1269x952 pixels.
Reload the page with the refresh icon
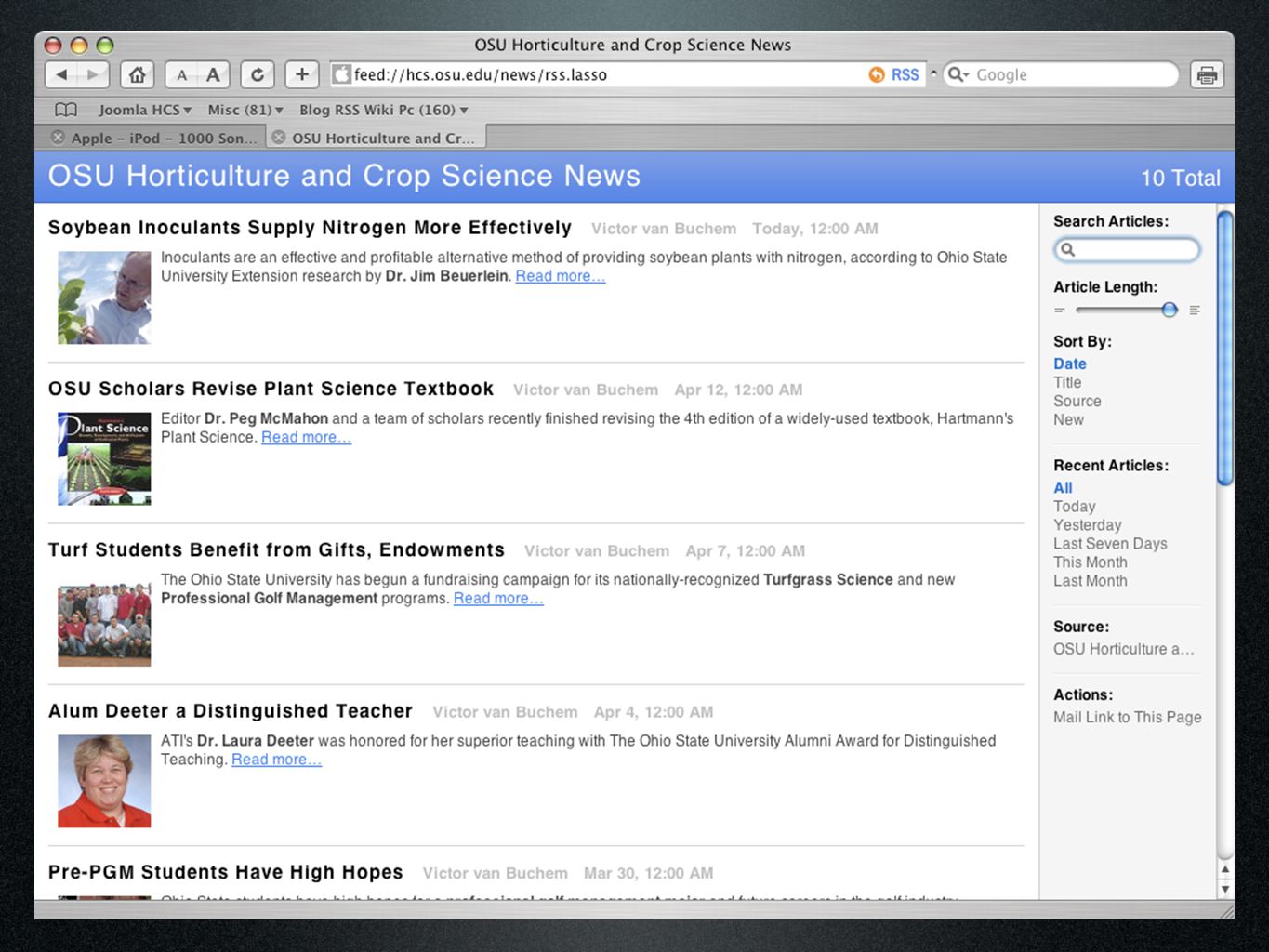(x=258, y=74)
